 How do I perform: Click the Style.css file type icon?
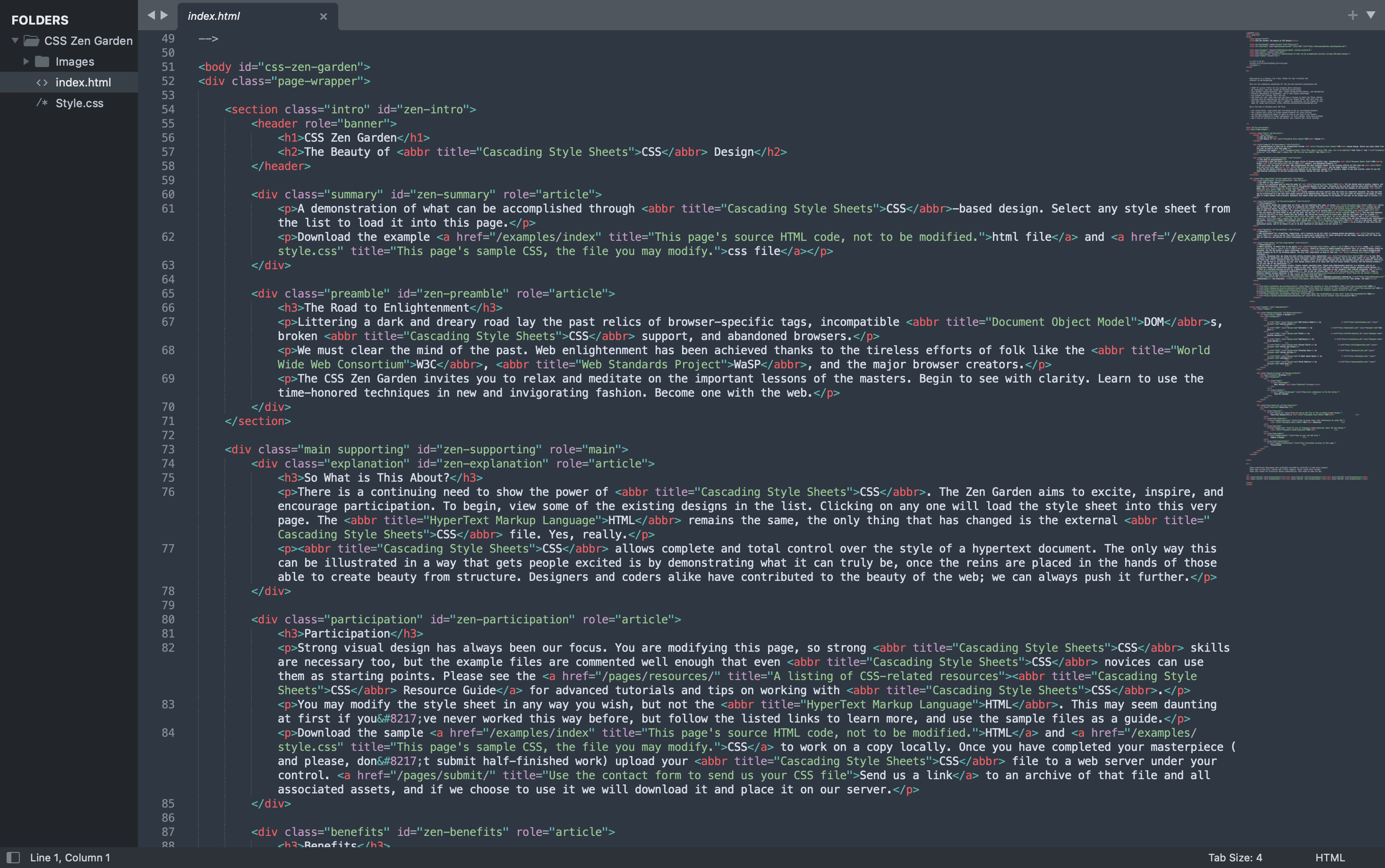(x=42, y=103)
